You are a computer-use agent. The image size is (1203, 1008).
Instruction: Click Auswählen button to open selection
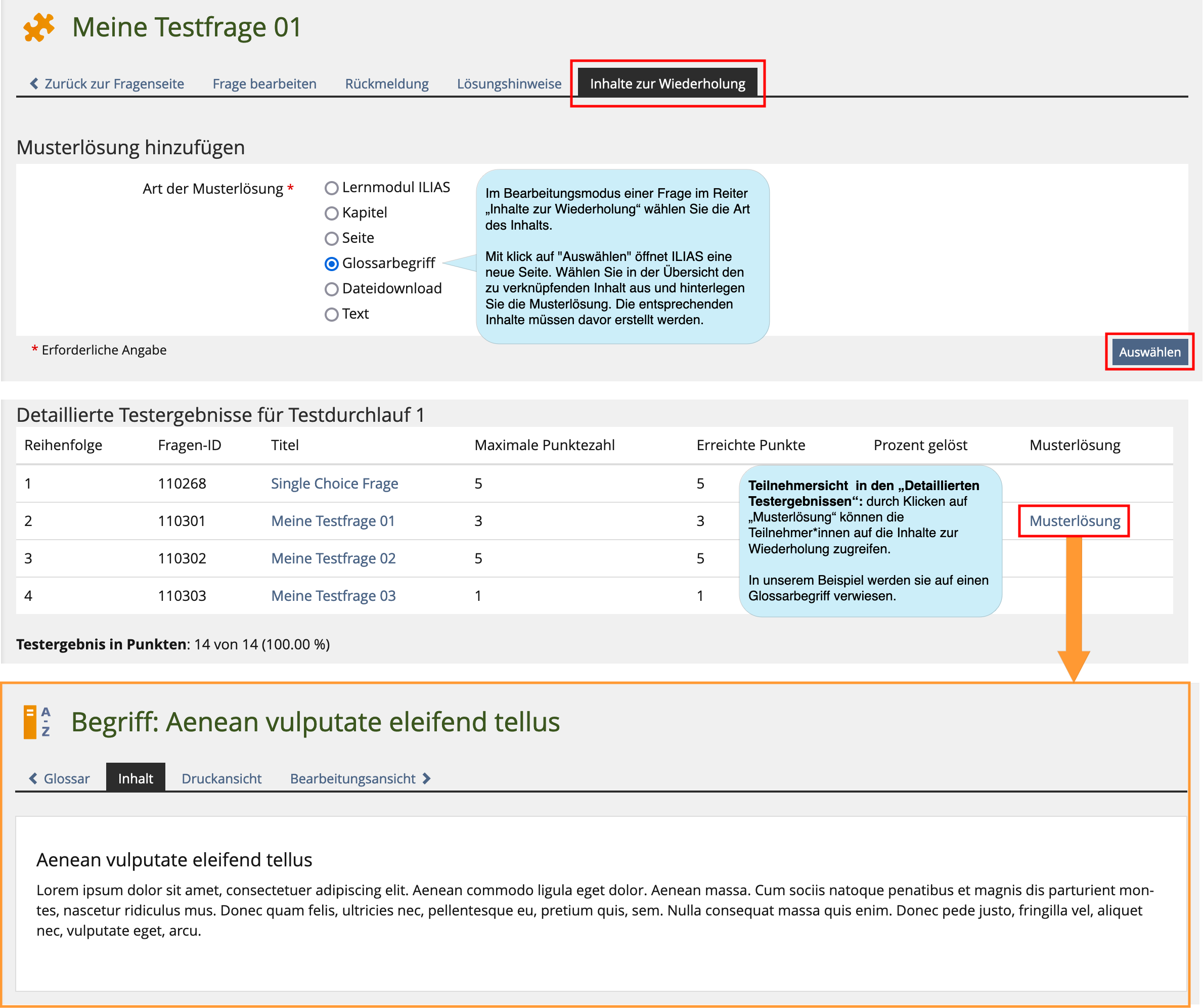click(1149, 350)
